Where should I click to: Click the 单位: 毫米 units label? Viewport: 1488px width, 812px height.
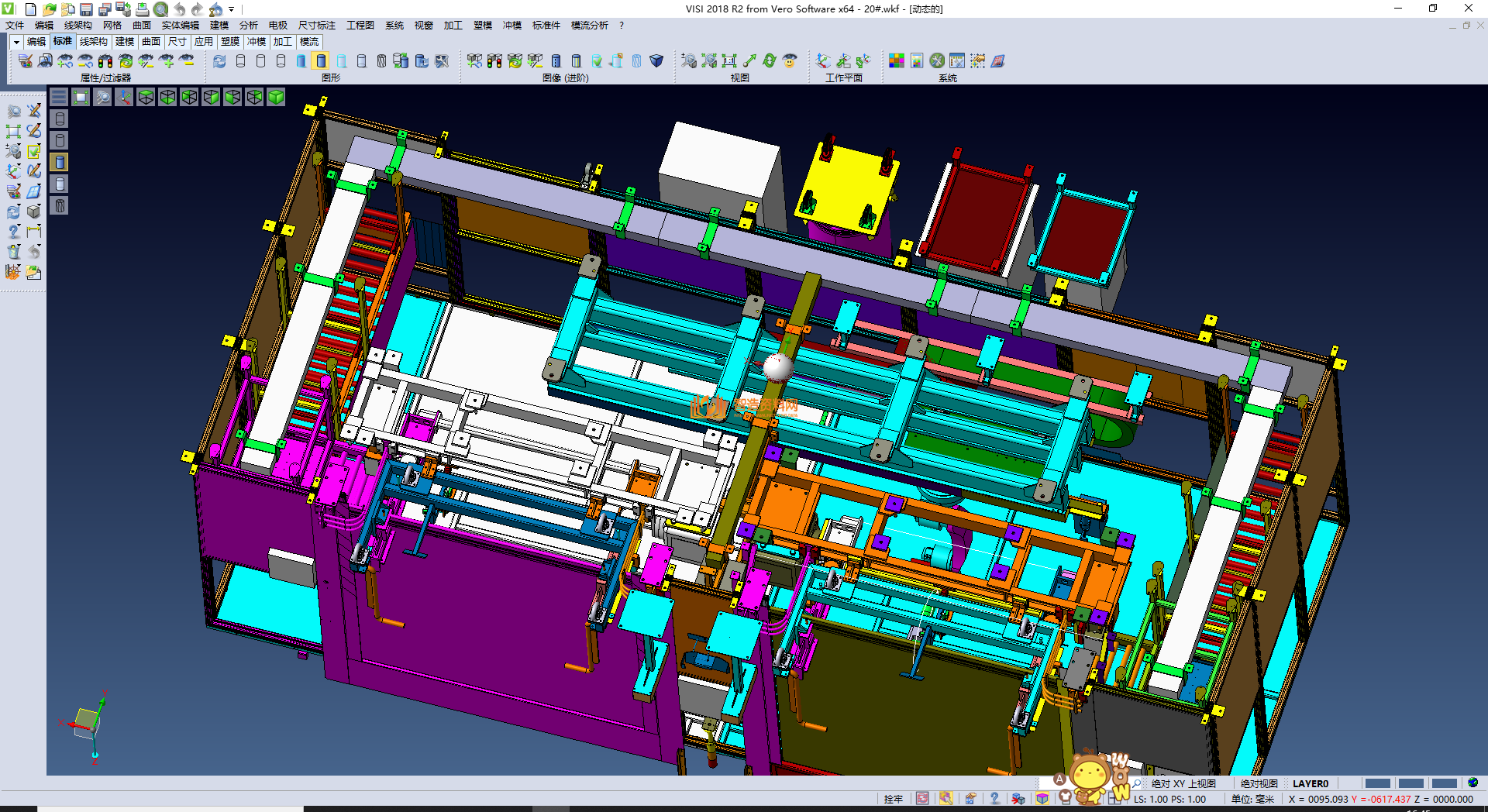tap(1252, 799)
